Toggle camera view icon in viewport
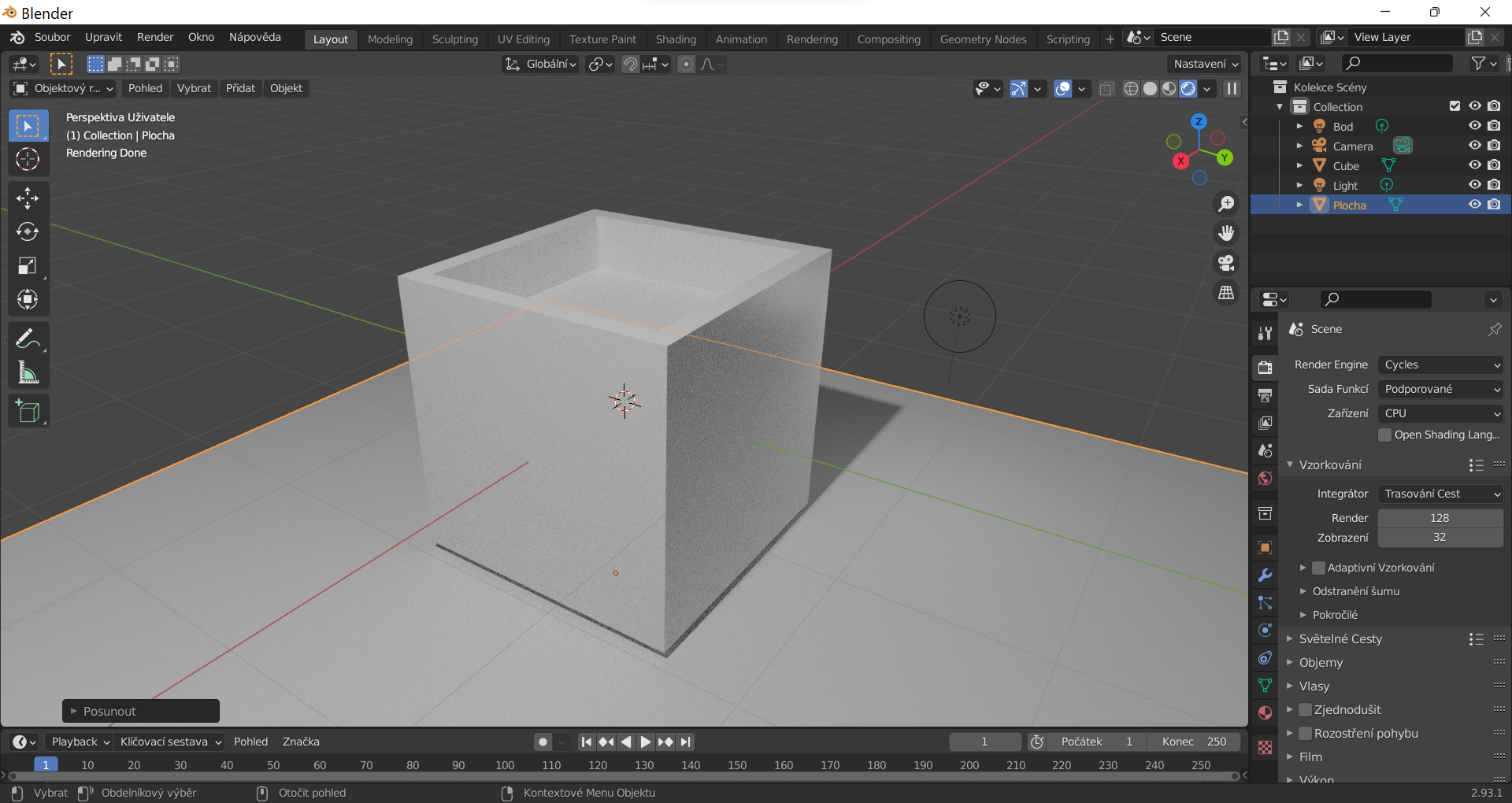 pos(1226,263)
